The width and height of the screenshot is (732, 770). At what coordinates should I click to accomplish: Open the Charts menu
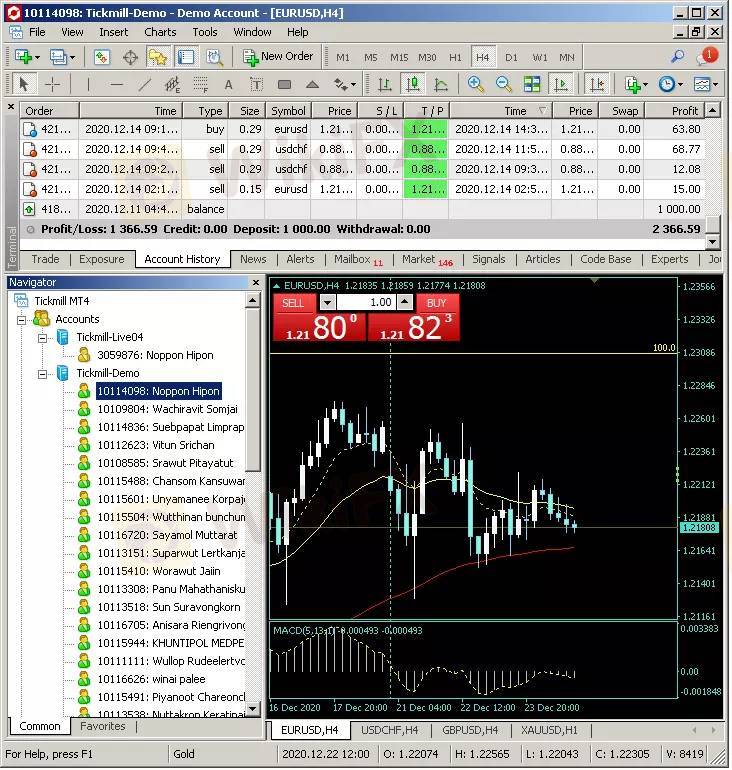coord(160,32)
